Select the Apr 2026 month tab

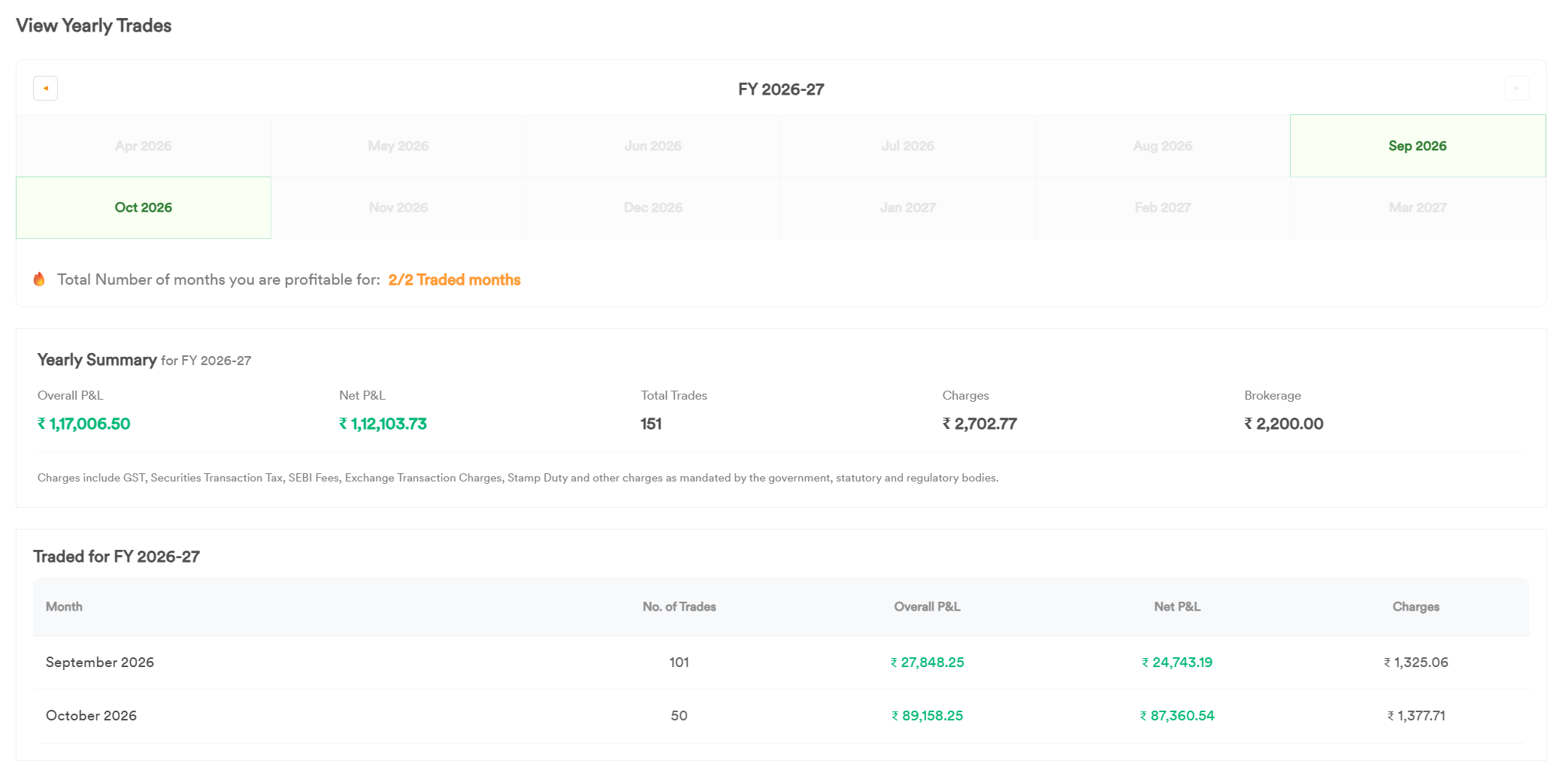point(144,146)
